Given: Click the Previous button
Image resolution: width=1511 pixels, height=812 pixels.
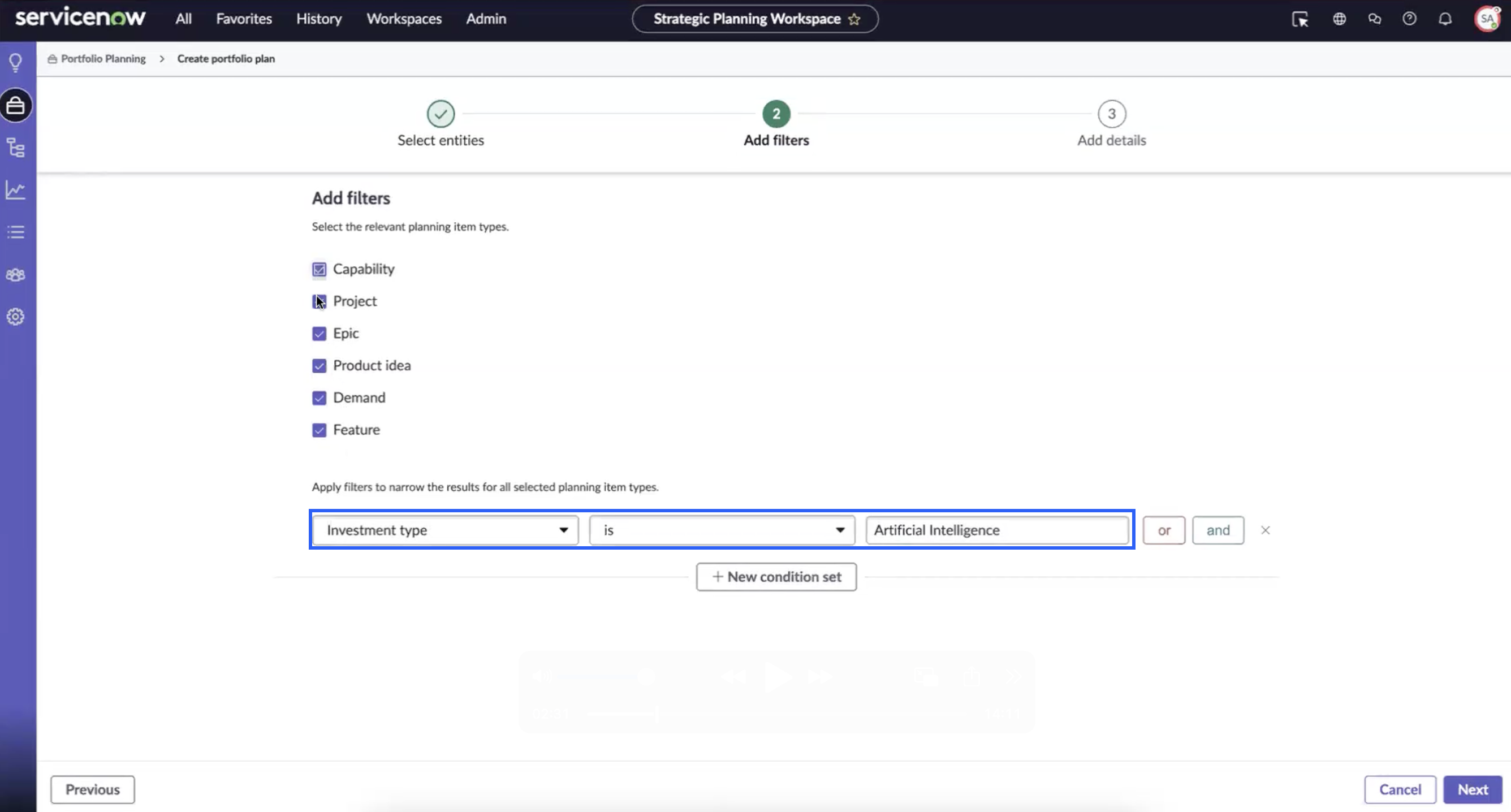Looking at the screenshot, I should (x=93, y=790).
